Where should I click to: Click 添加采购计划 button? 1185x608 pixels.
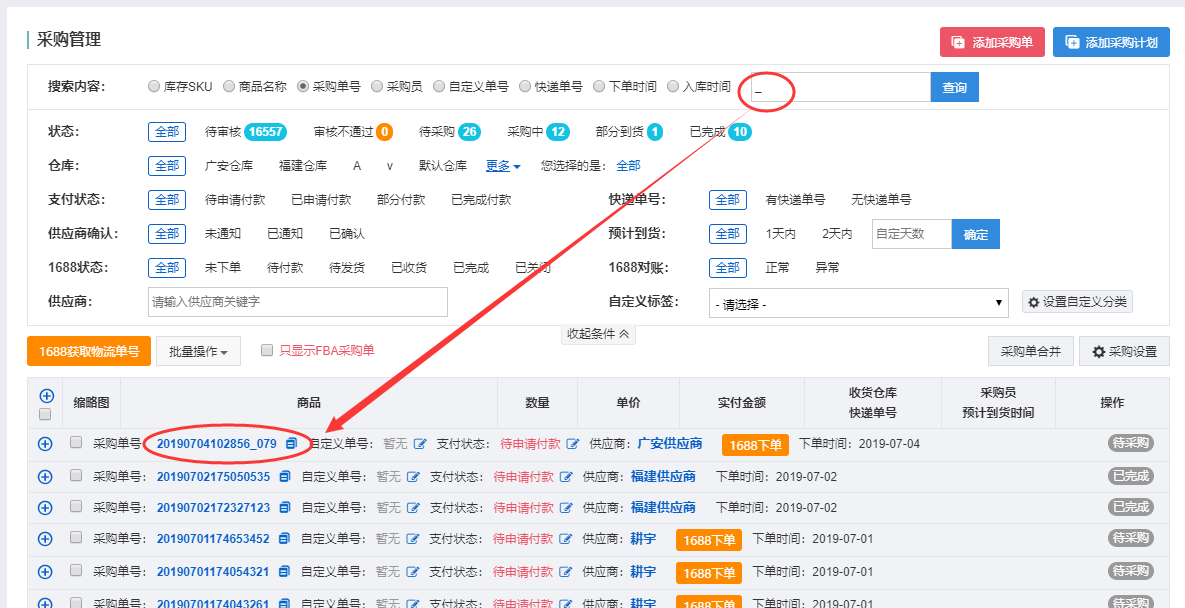tap(1111, 42)
